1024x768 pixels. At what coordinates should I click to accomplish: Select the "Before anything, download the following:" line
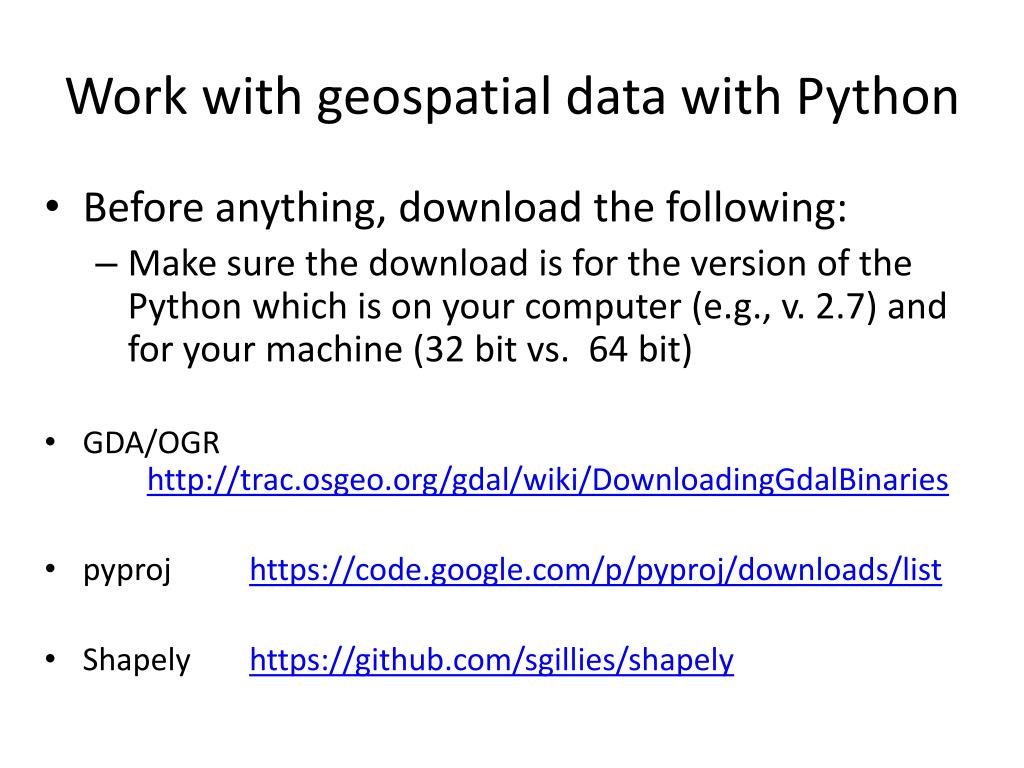(465, 208)
